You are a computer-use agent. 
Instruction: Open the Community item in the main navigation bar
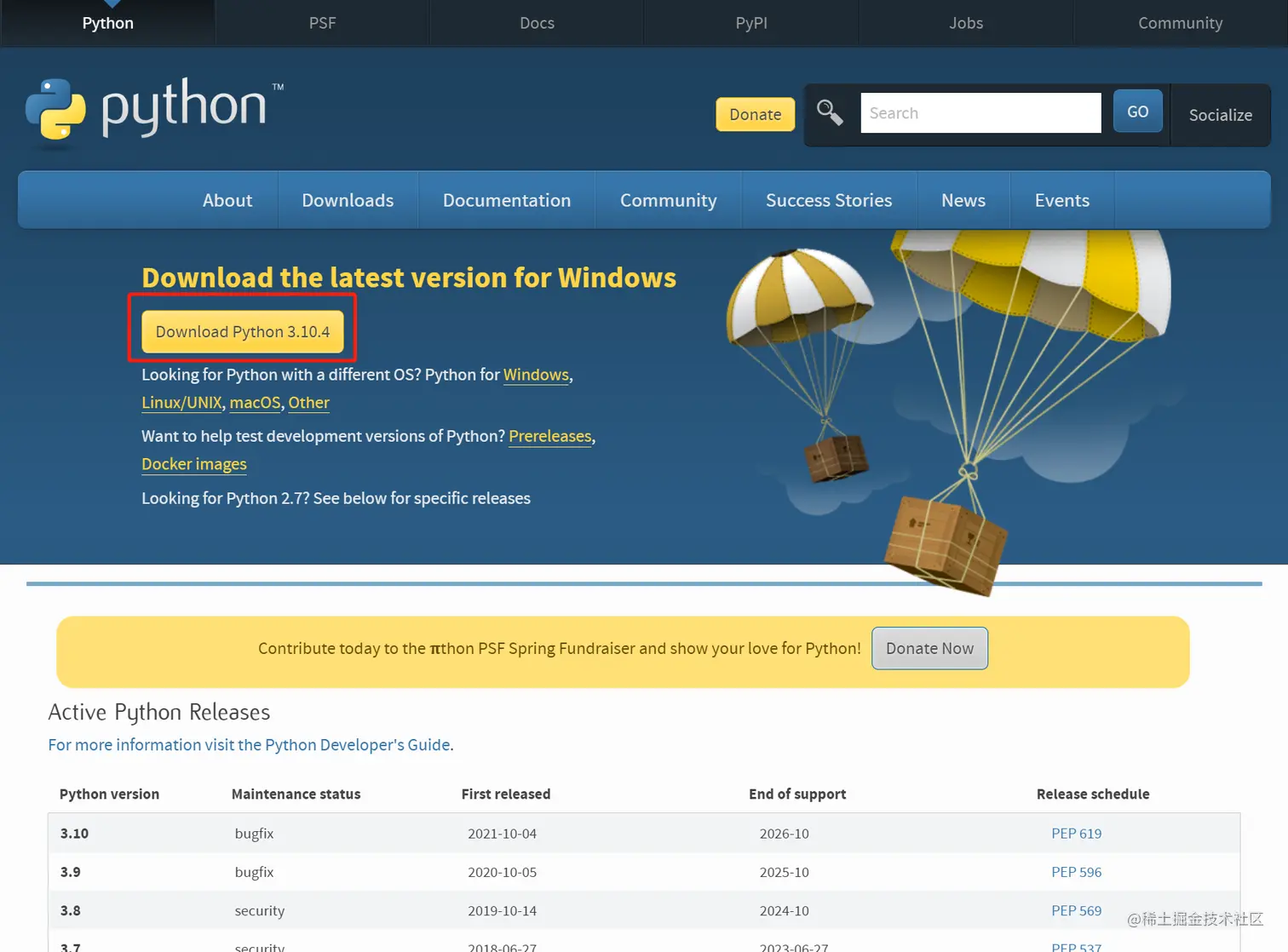tap(669, 200)
